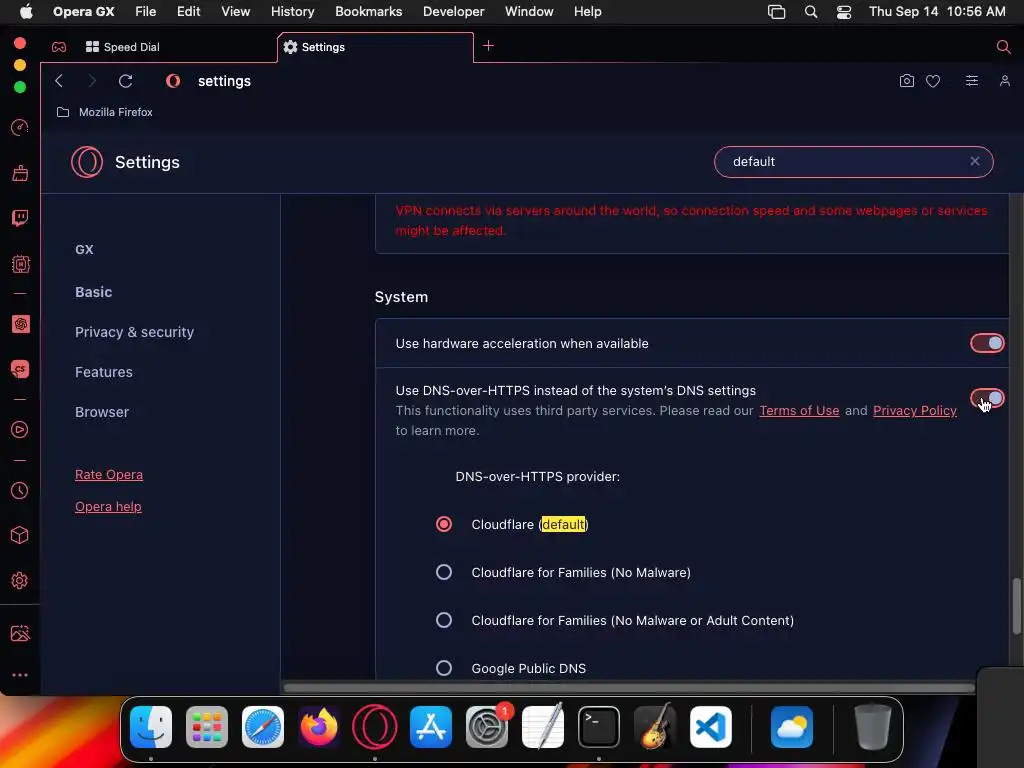
Task: Go to Basic settings section
Action: [93, 292]
